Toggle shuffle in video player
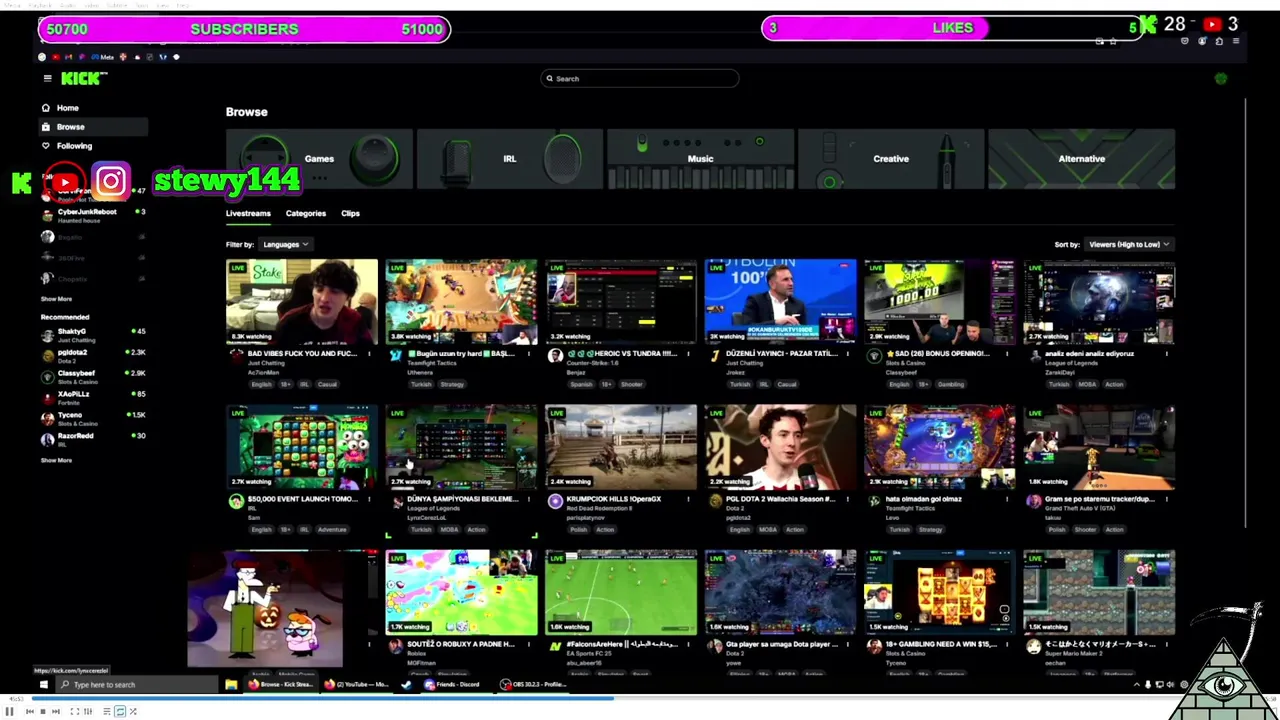This screenshot has width=1280, height=720. pos(133,711)
